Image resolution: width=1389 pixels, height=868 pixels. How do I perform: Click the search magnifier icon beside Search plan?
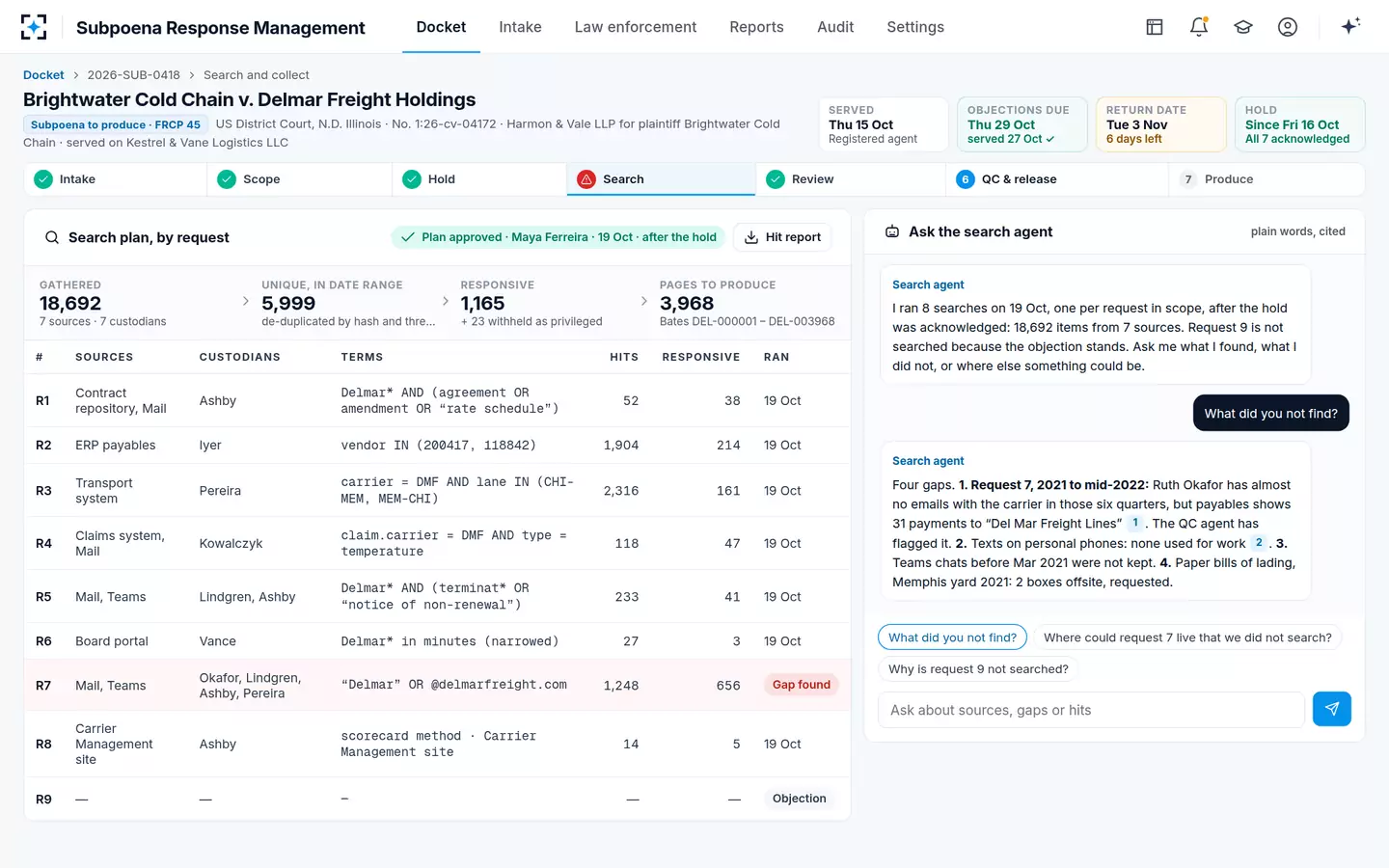click(x=52, y=237)
